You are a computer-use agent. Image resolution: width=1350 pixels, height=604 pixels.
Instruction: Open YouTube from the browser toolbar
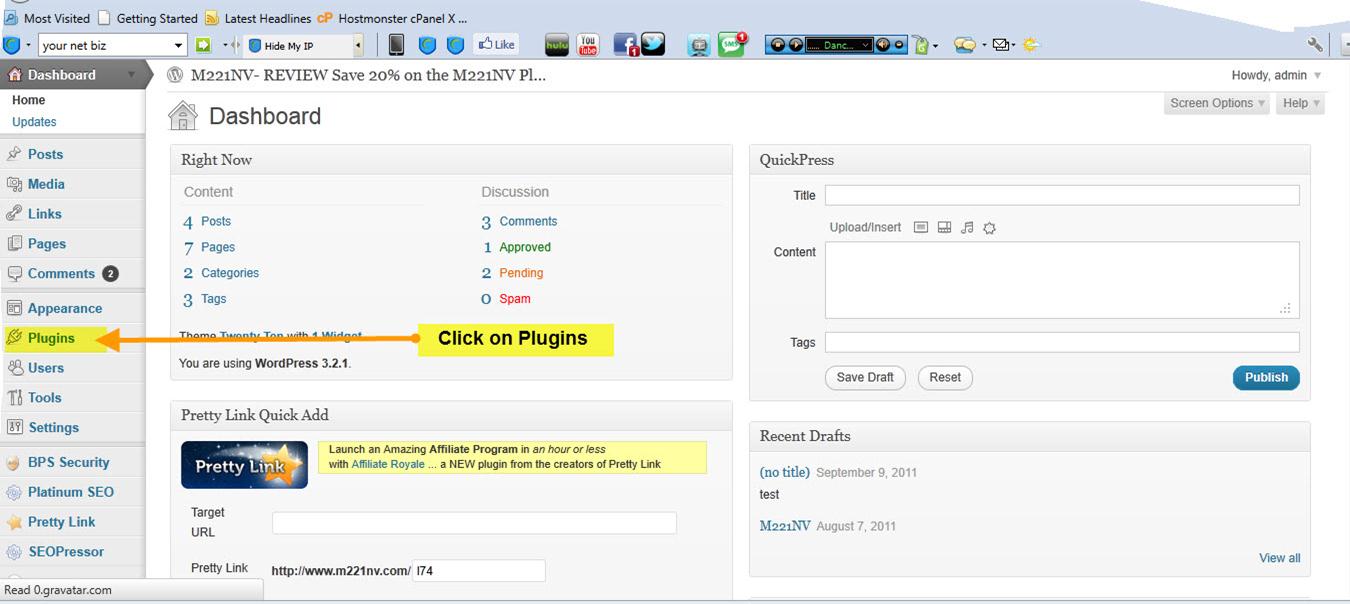pyautogui.click(x=588, y=45)
